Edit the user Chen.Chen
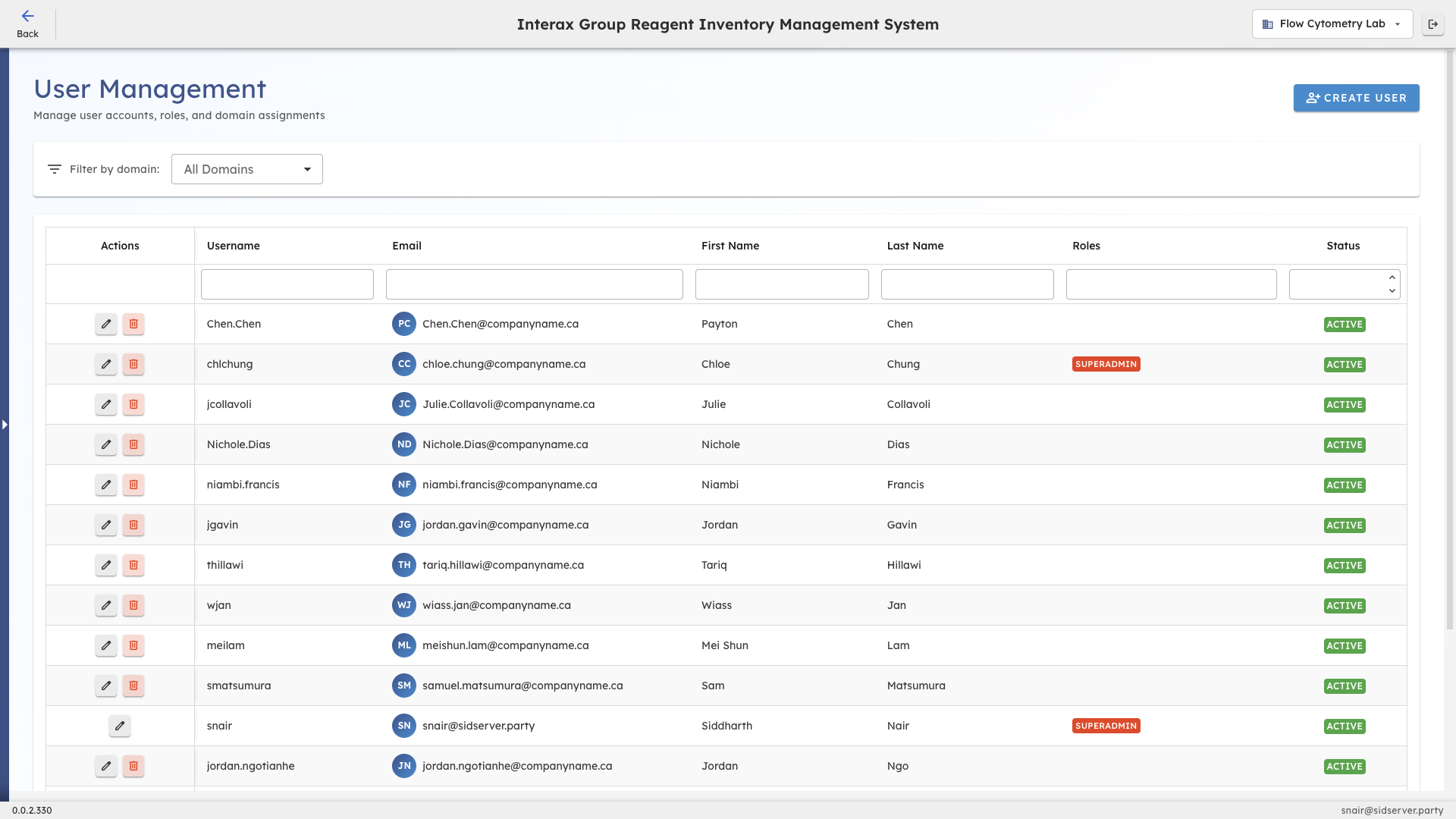The width and height of the screenshot is (1456, 819). [x=105, y=324]
